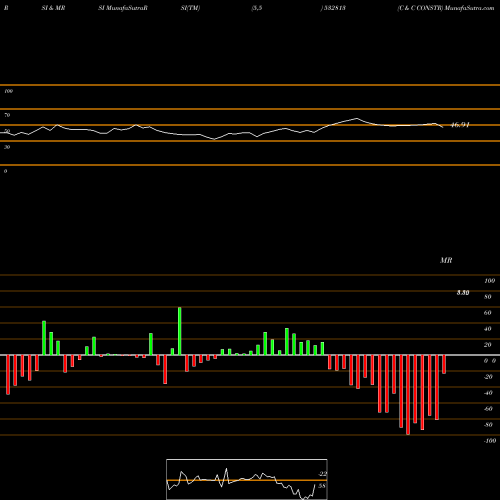Click the 80 label on MR axis
Screen dimensions: 500x500
(488, 297)
